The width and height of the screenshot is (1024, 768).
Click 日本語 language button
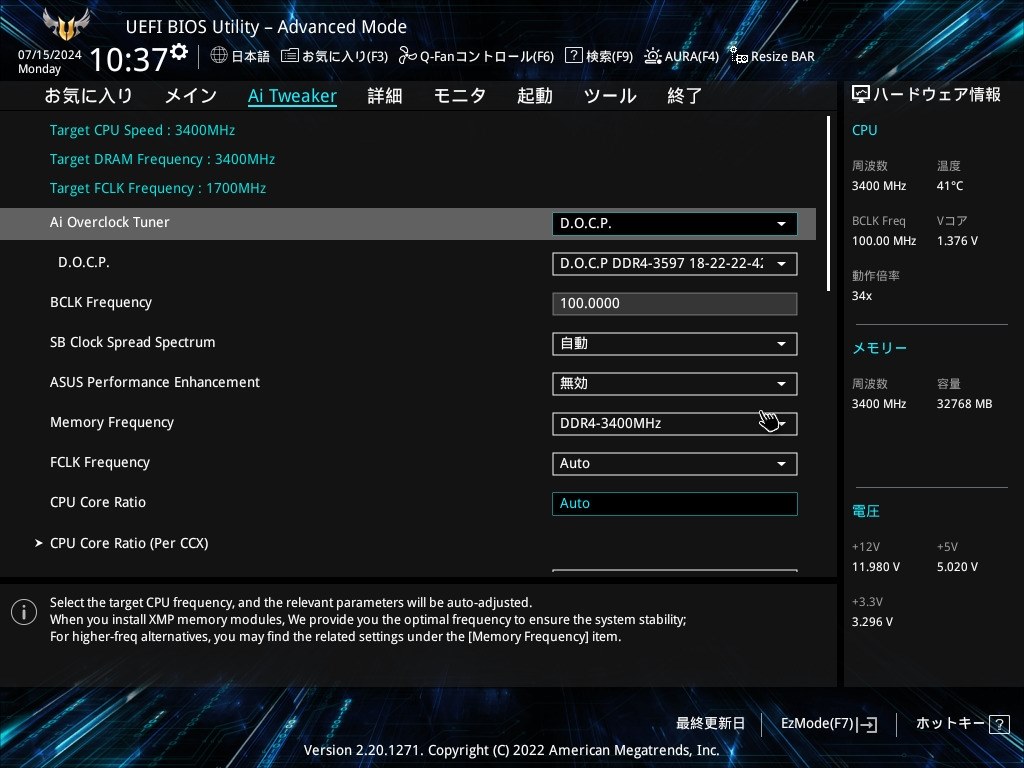pos(240,56)
